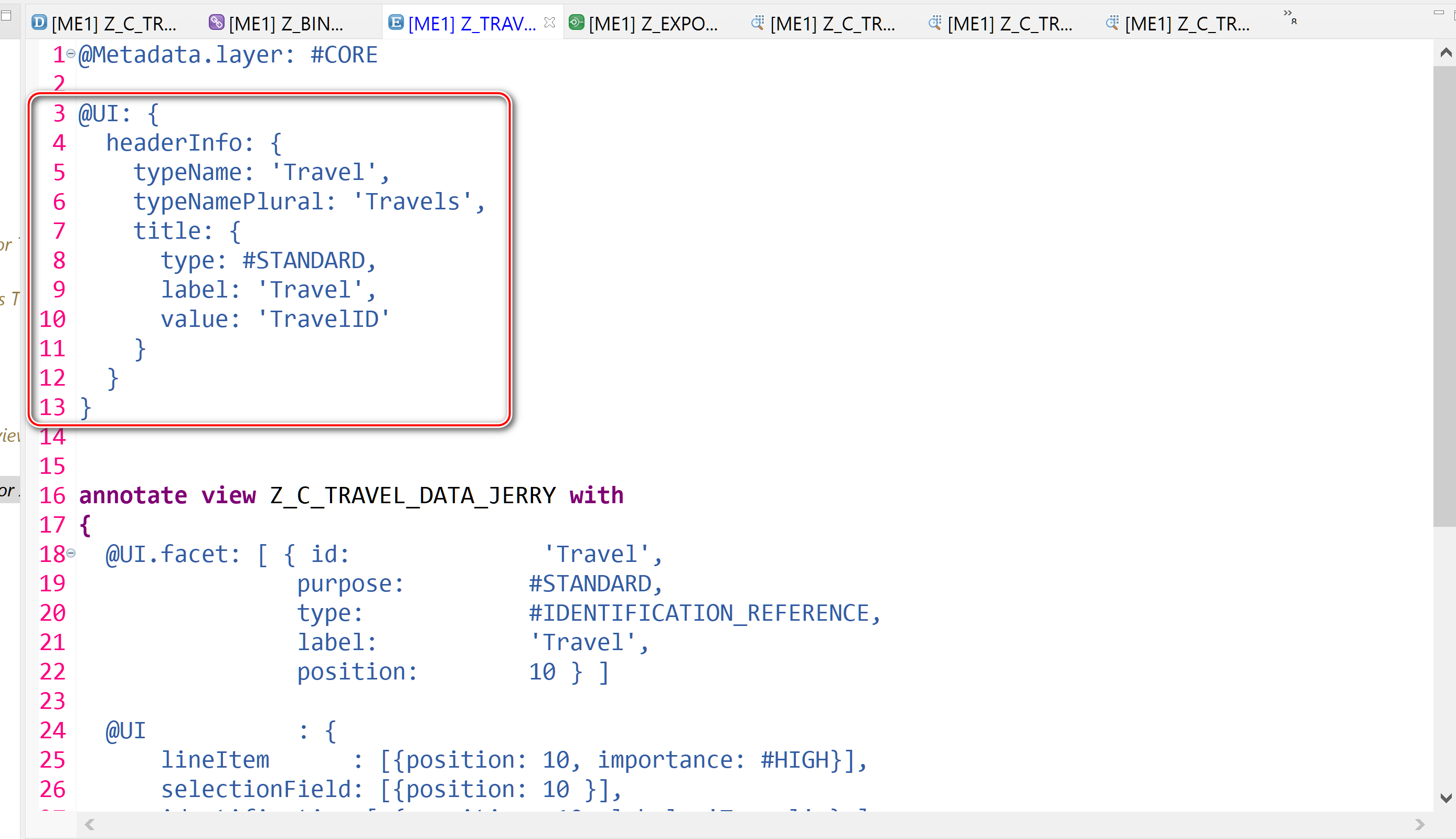Click the horizontal scroll right arrow

[x=1419, y=825]
